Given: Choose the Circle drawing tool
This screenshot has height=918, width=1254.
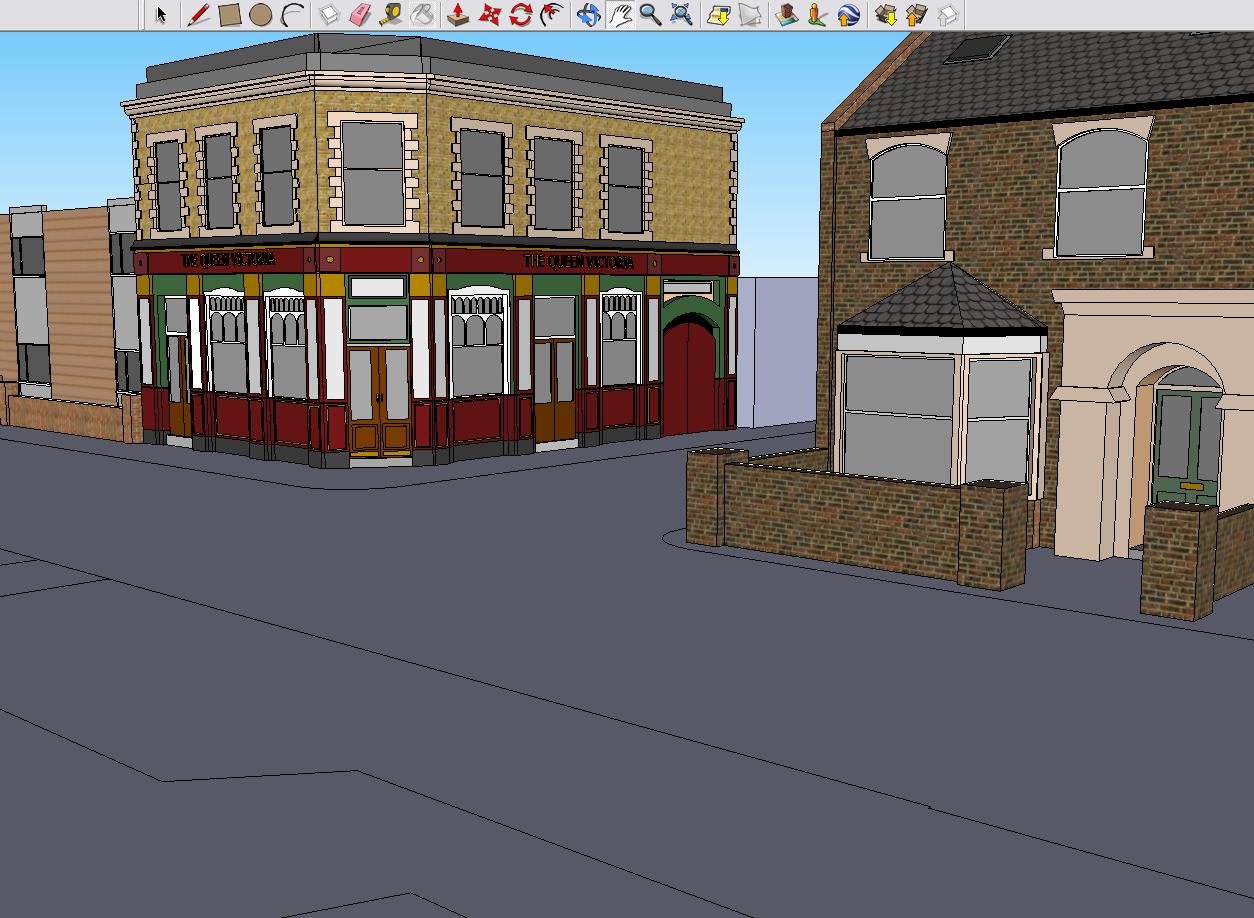Looking at the screenshot, I should pyautogui.click(x=260, y=15).
